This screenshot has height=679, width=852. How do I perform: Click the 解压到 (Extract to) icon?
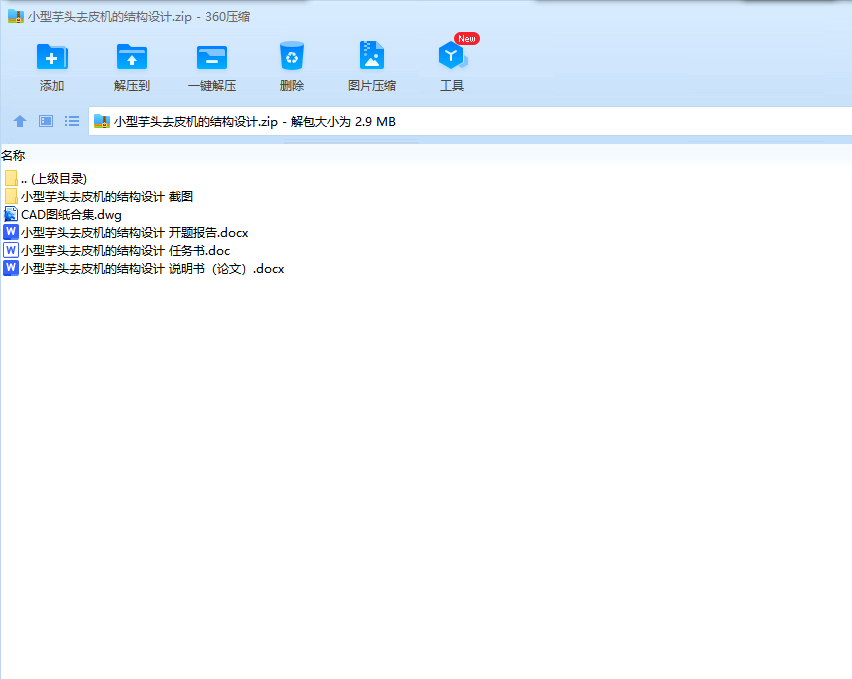tap(131, 56)
